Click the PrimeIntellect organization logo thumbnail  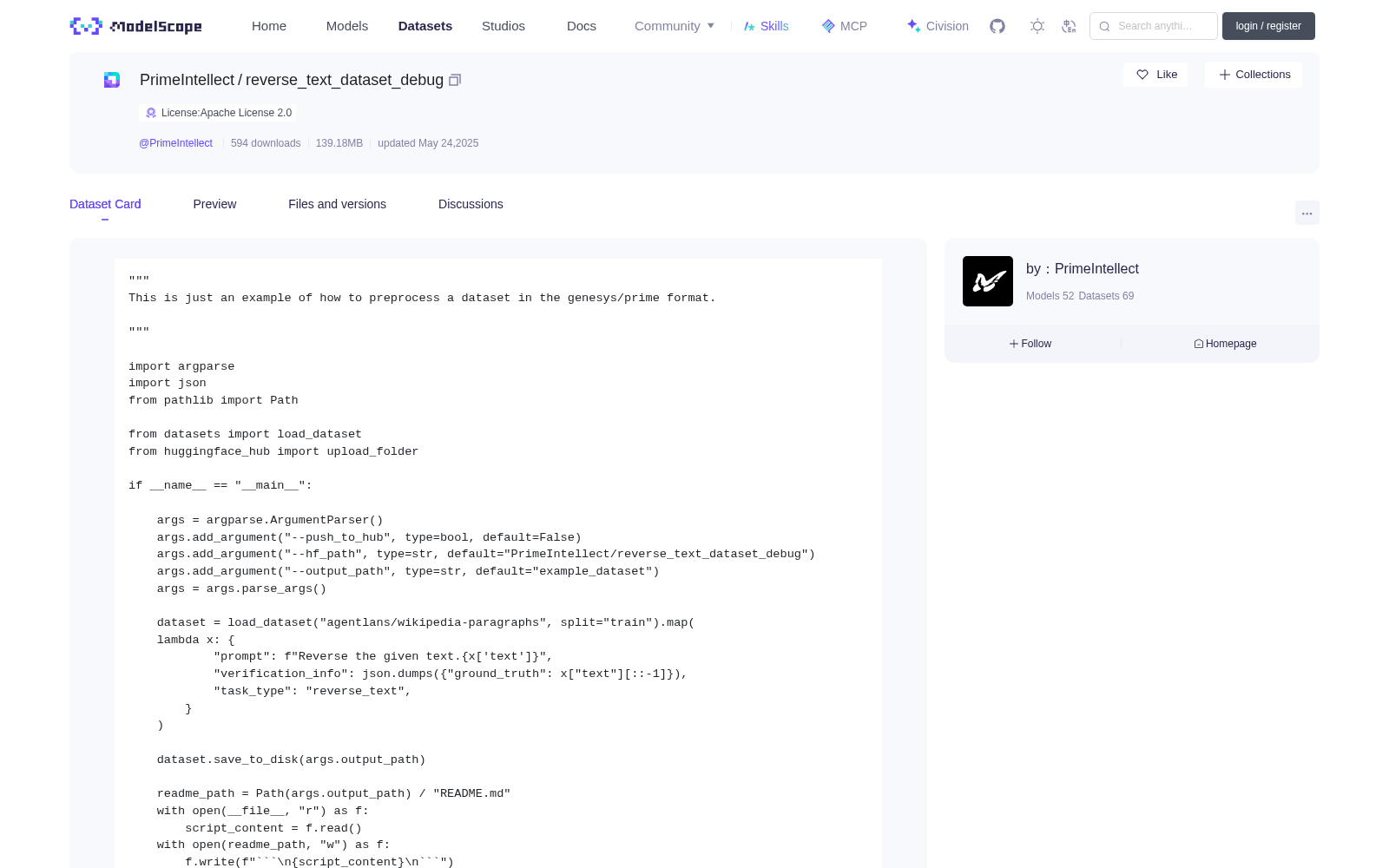pos(988,281)
